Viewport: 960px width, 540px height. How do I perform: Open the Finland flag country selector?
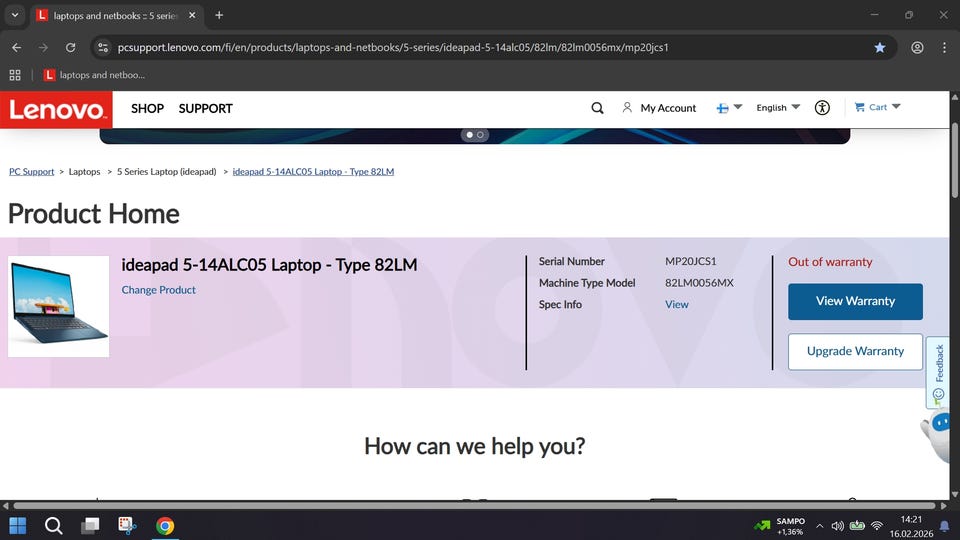729,108
